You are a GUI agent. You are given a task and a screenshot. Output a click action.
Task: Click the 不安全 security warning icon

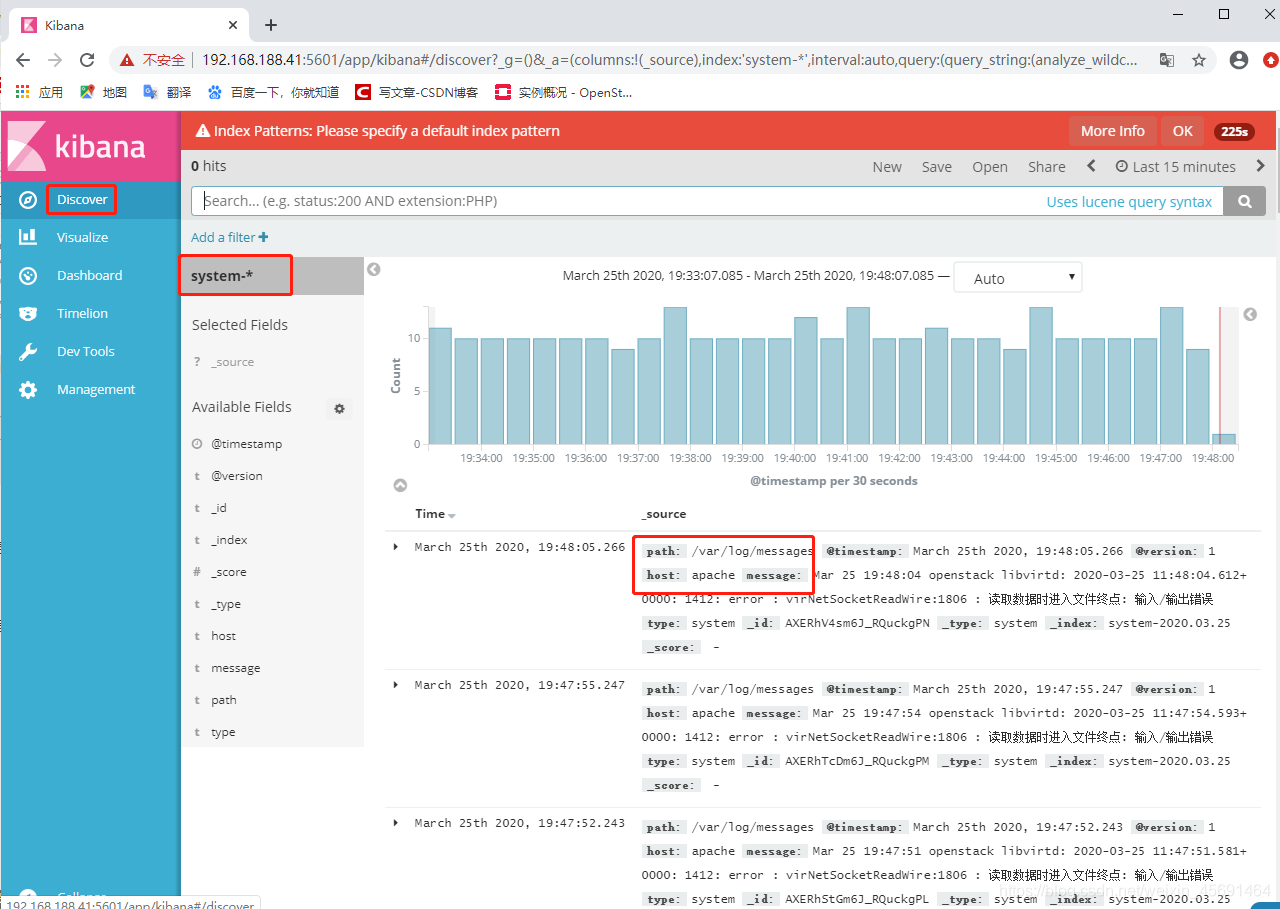pos(127,60)
